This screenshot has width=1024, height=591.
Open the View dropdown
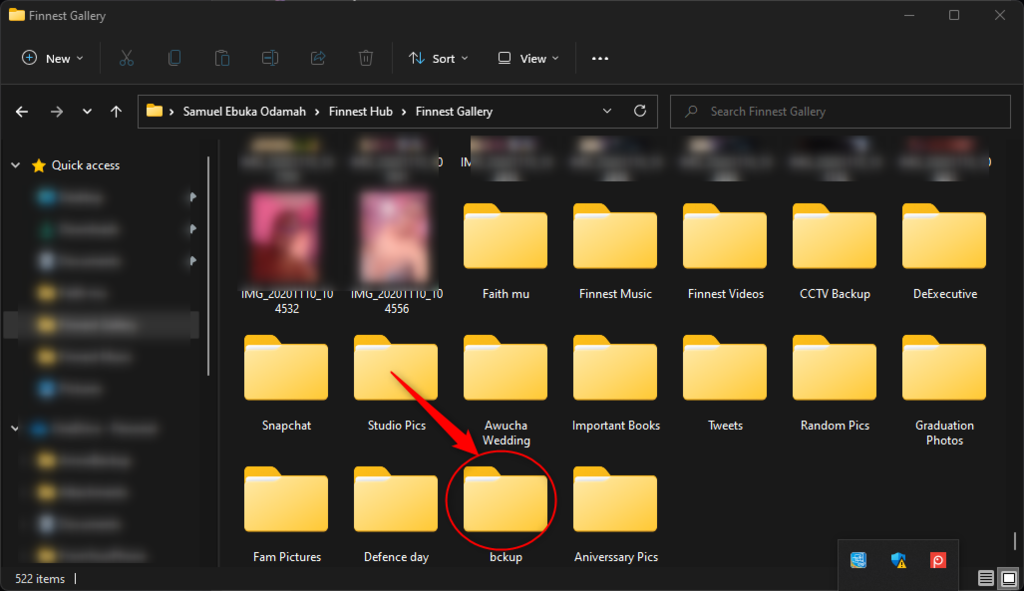pos(527,58)
